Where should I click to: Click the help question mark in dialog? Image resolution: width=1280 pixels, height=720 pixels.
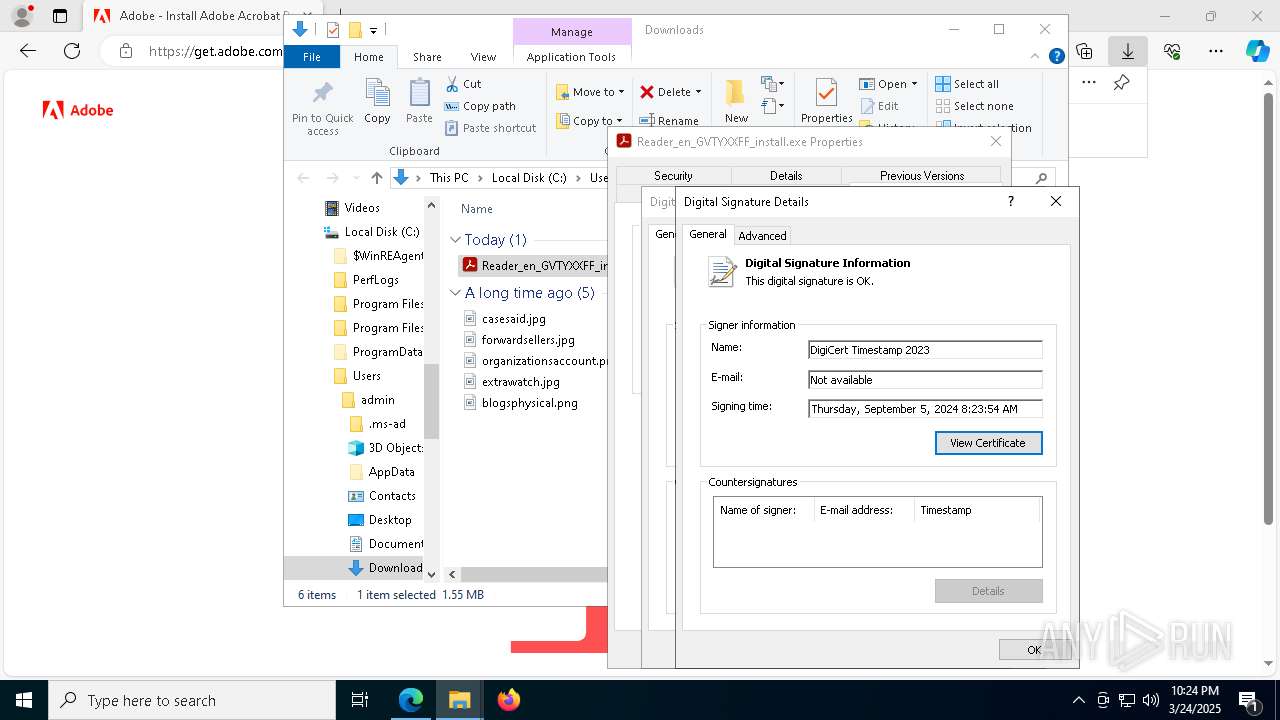[x=1010, y=201]
